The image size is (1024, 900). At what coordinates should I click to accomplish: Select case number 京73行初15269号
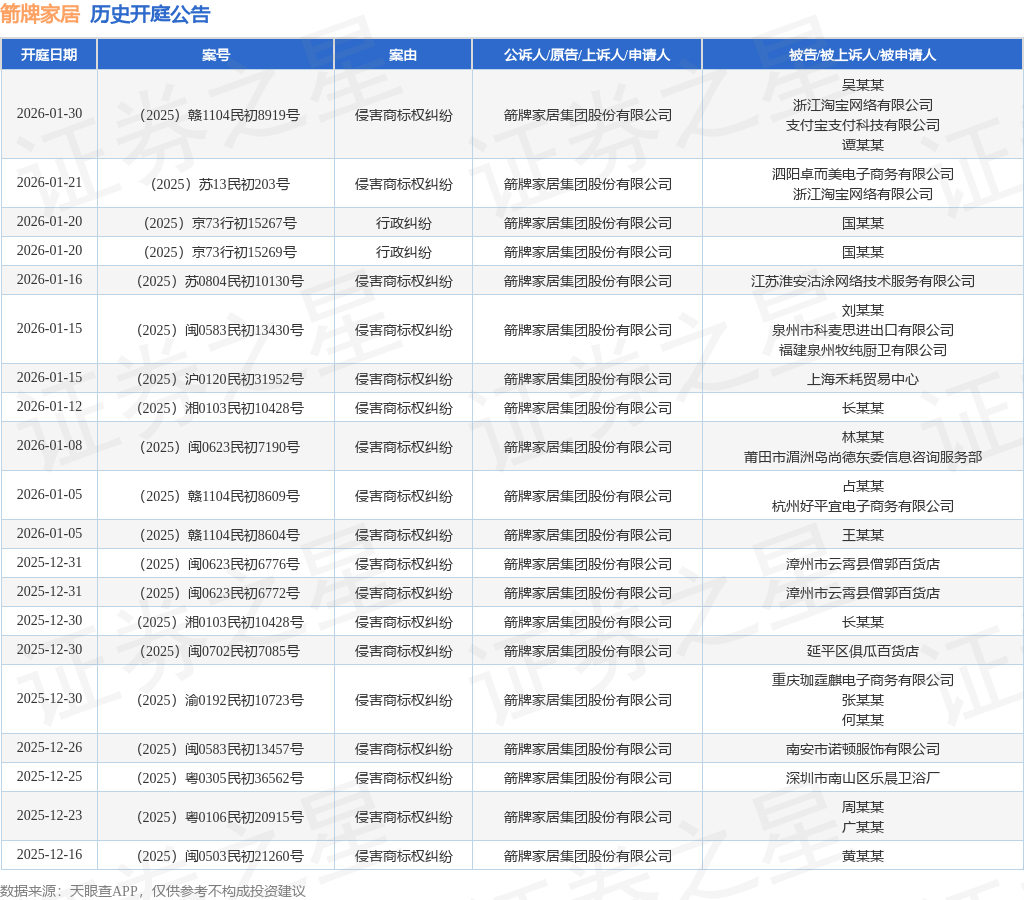pos(219,252)
